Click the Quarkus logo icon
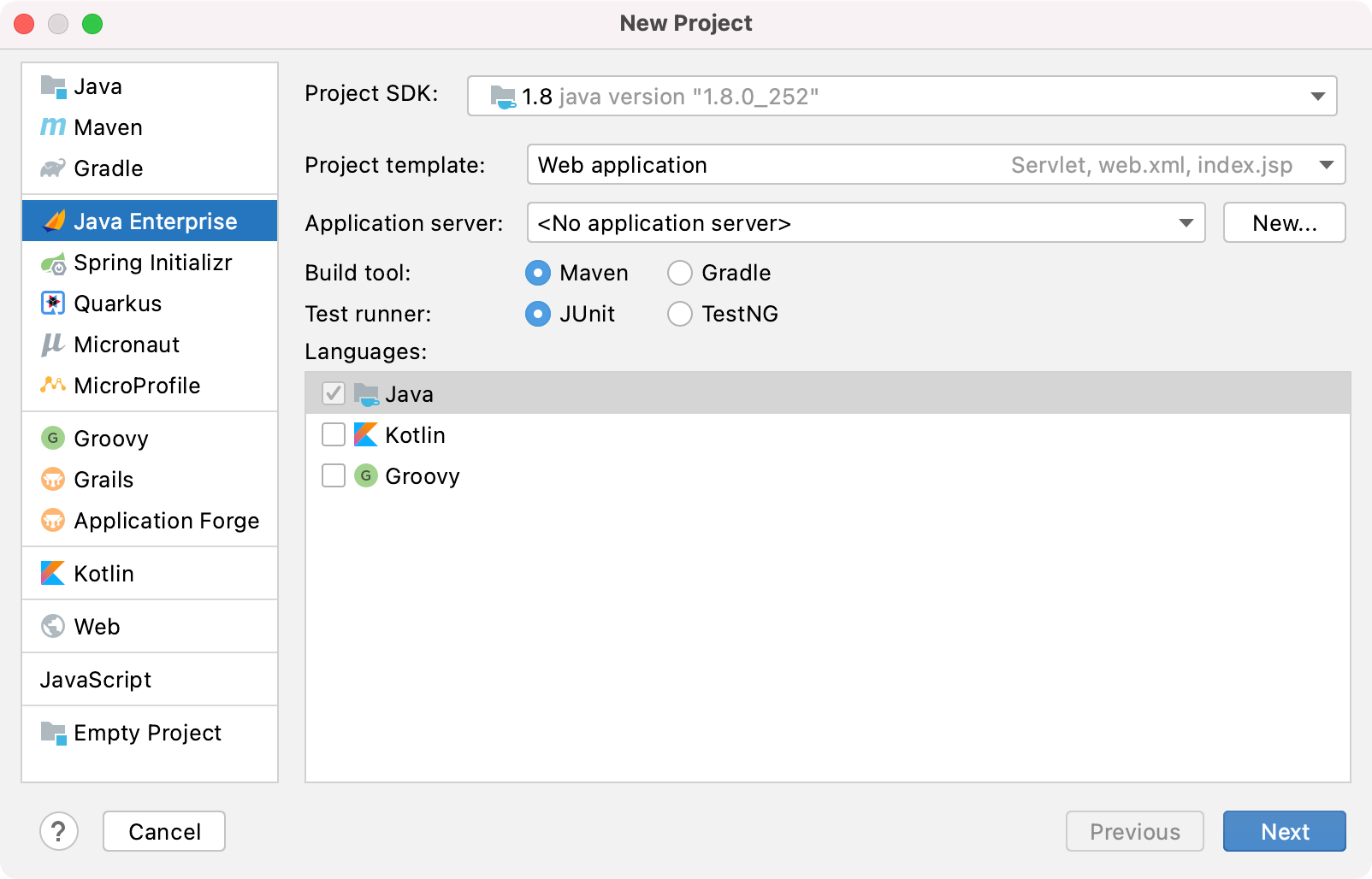Viewport: 1372px width, 879px height. pyautogui.click(x=53, y=304)
